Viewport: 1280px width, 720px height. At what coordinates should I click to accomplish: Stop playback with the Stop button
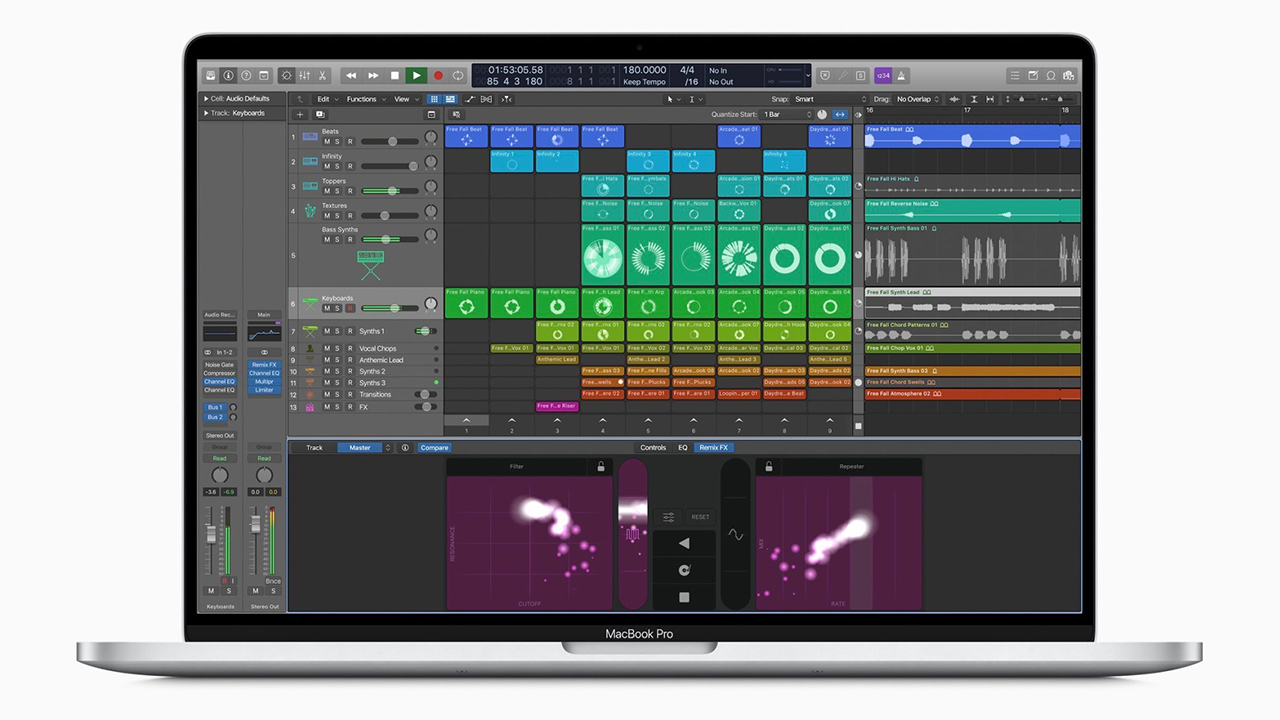pyautogui.click(x=395, y=75)
